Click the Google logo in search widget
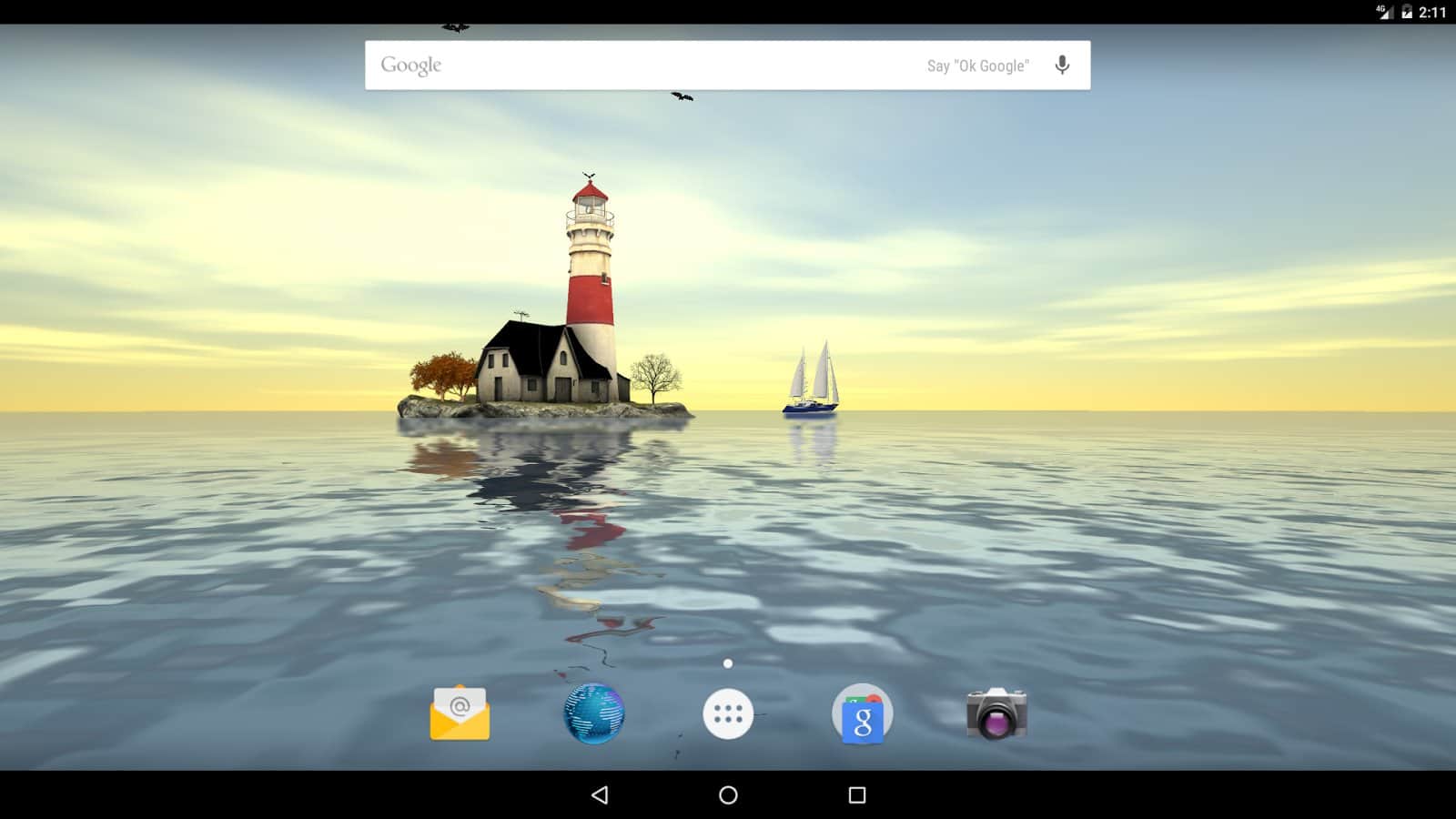This screenshot has height=819, width=1456. coord(411,66)
